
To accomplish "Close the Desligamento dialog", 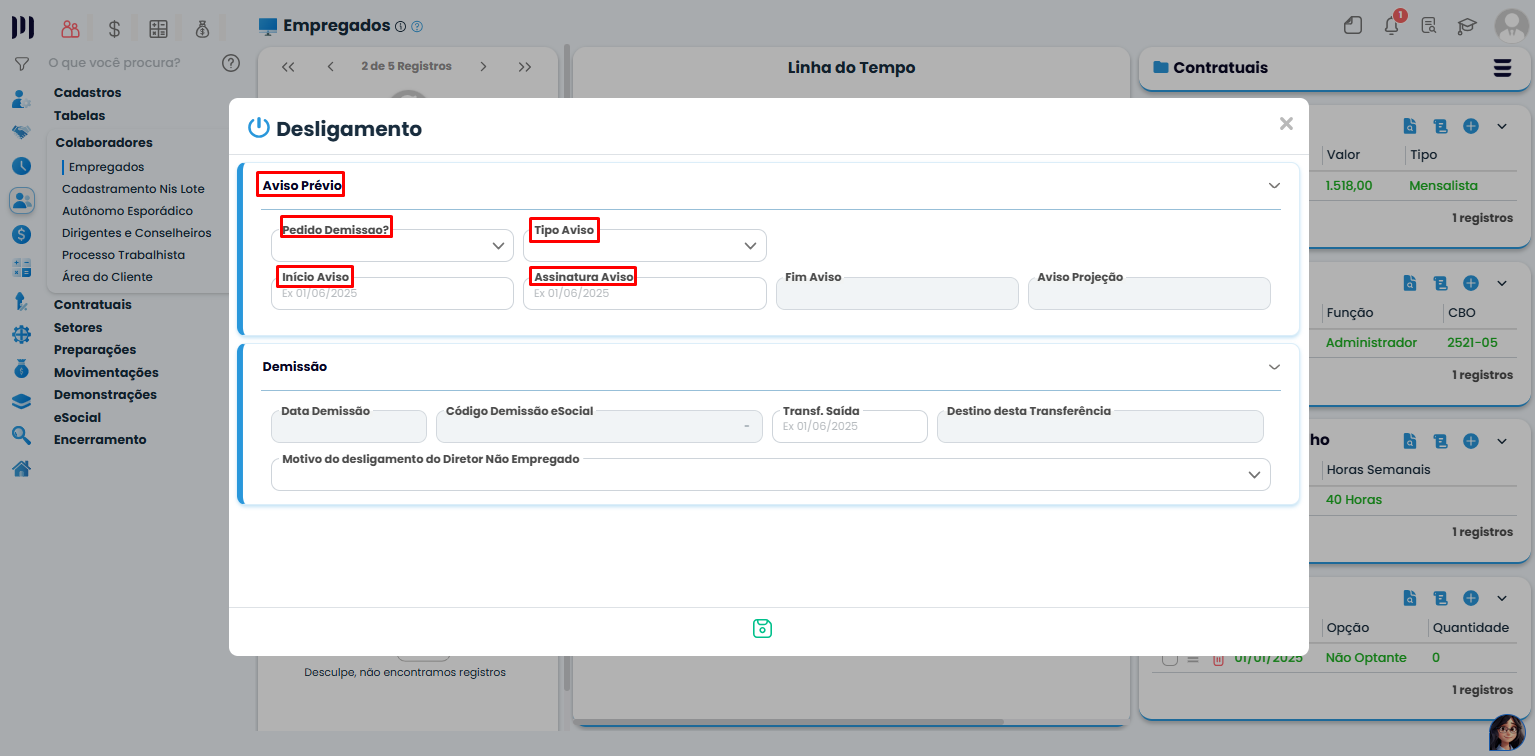I will click(x=1286, y=124).
